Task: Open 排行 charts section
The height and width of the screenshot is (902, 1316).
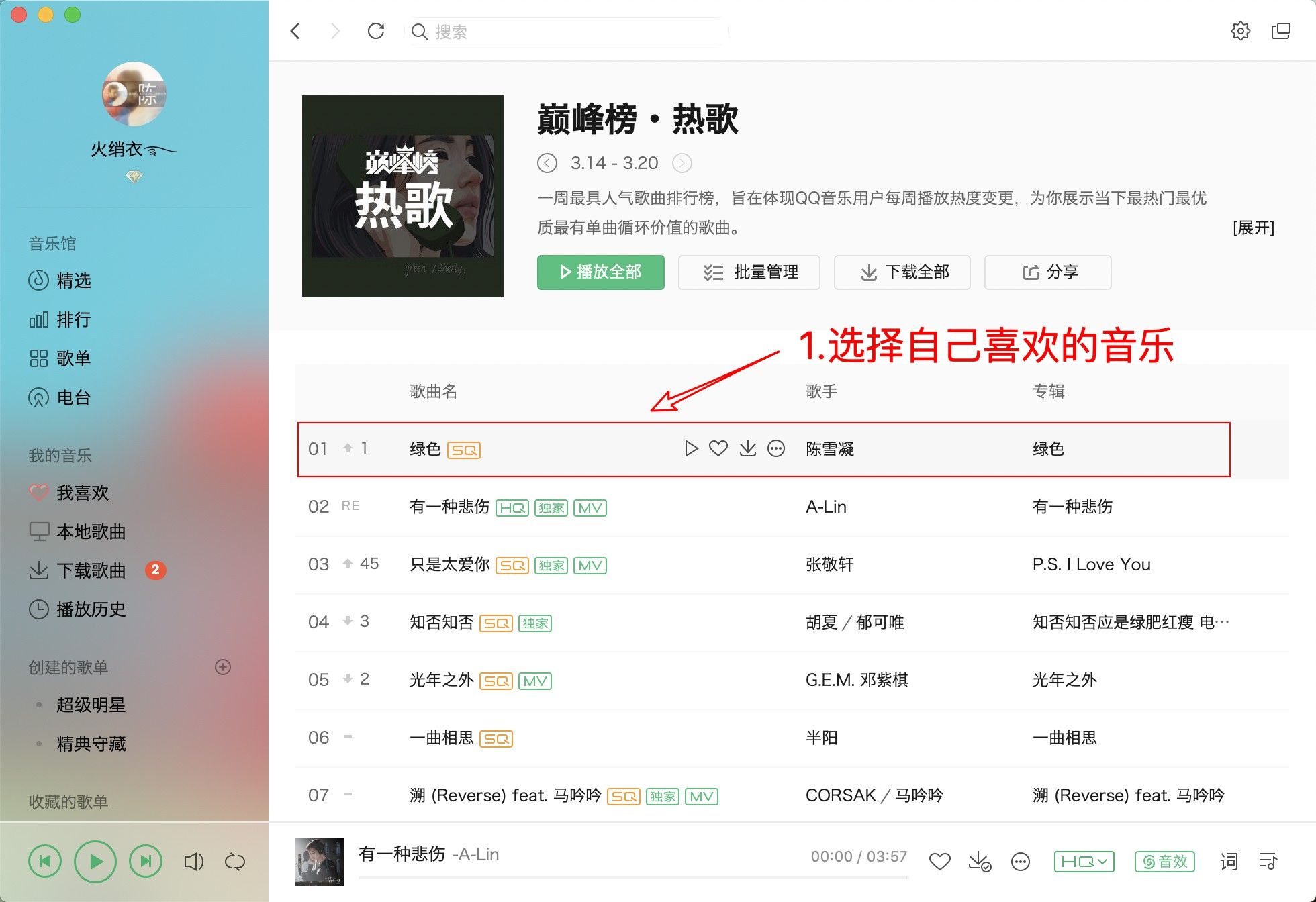Action: tap(60, 319)
